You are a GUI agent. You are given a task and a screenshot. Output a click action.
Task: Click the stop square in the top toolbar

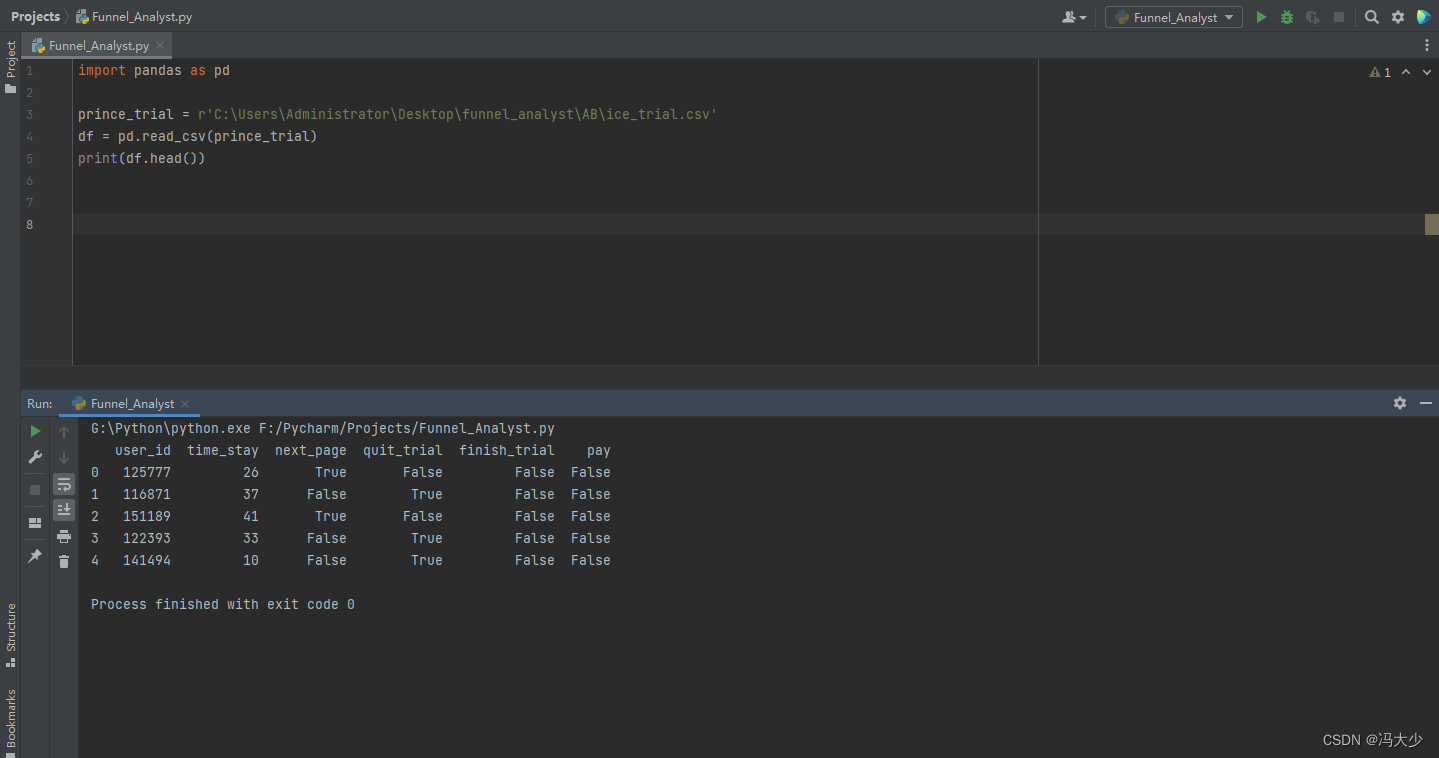click(x=1339, y=17)
